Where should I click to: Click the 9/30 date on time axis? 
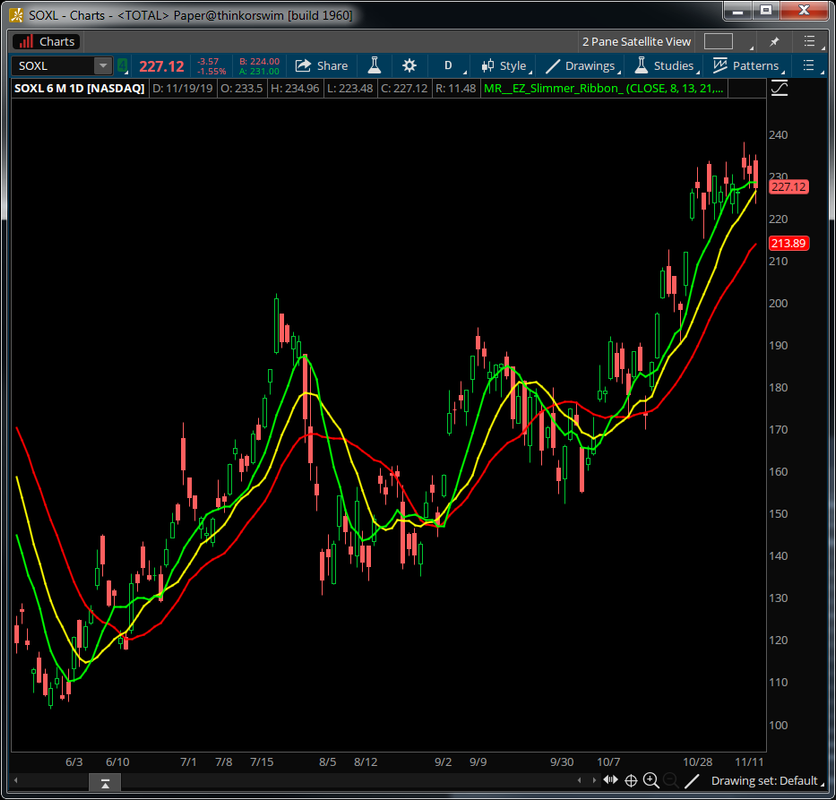562,762
